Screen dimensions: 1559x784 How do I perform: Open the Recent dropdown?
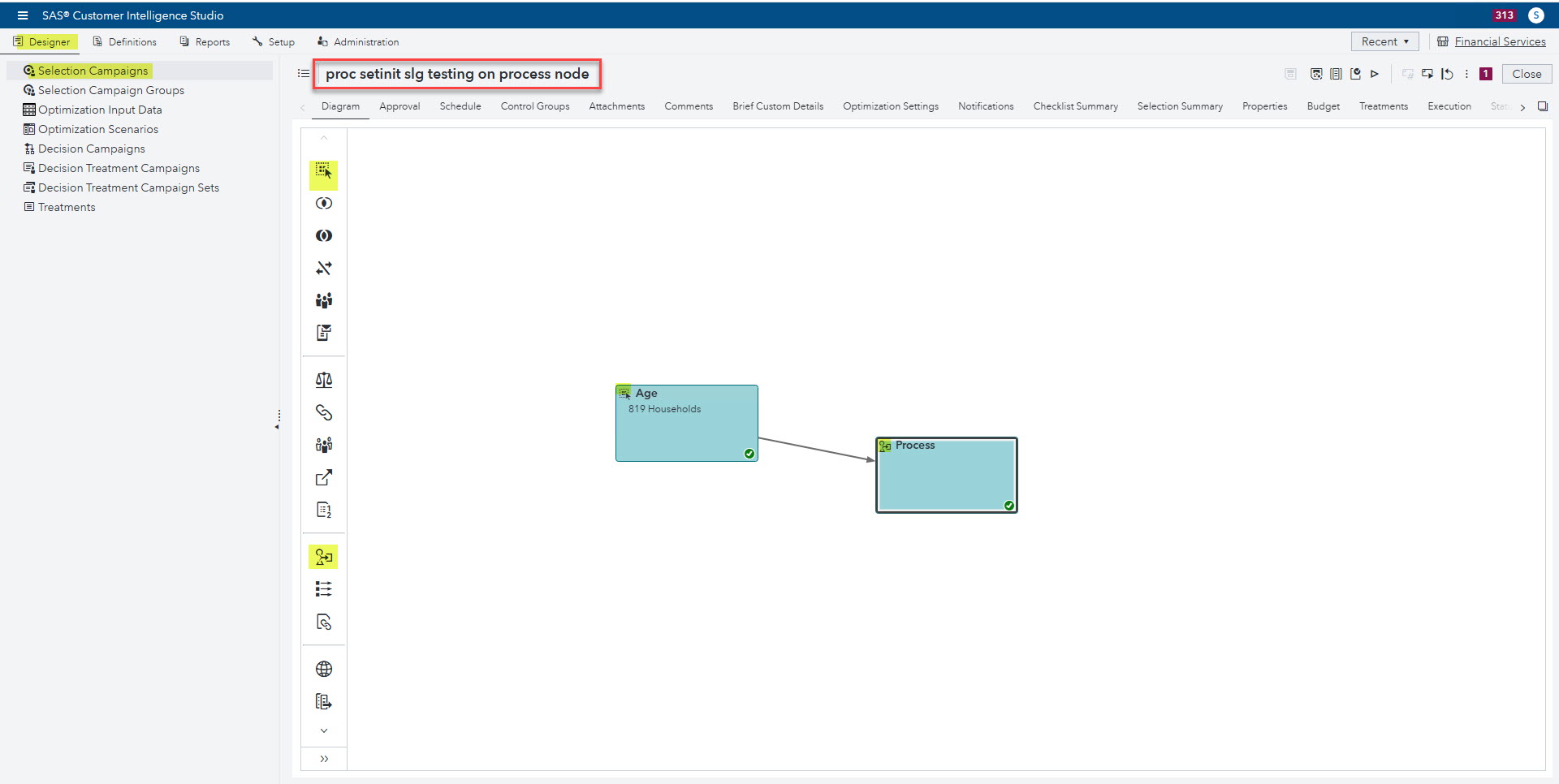1384,41
